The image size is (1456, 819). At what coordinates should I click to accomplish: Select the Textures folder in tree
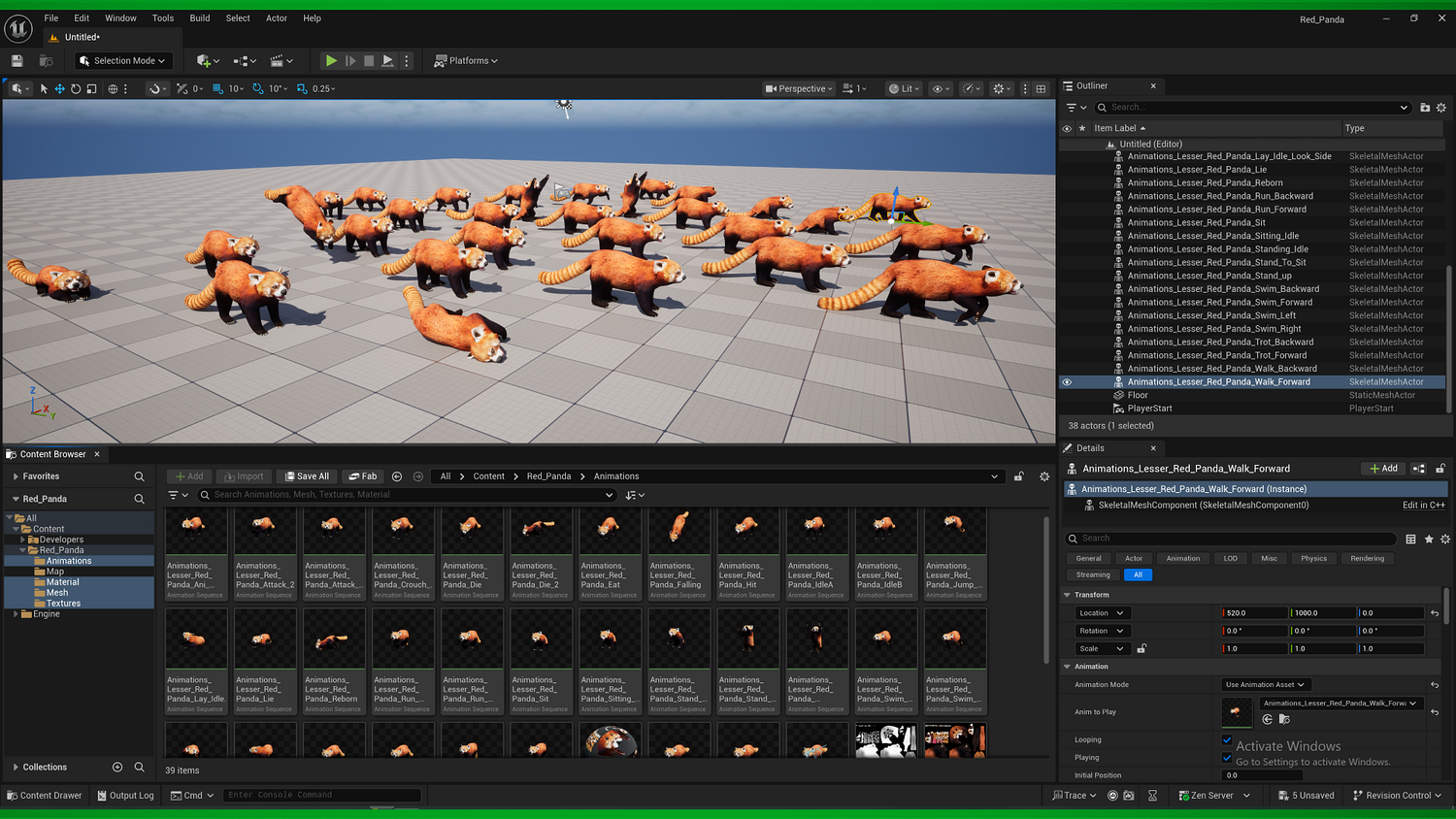pos(63,604)
